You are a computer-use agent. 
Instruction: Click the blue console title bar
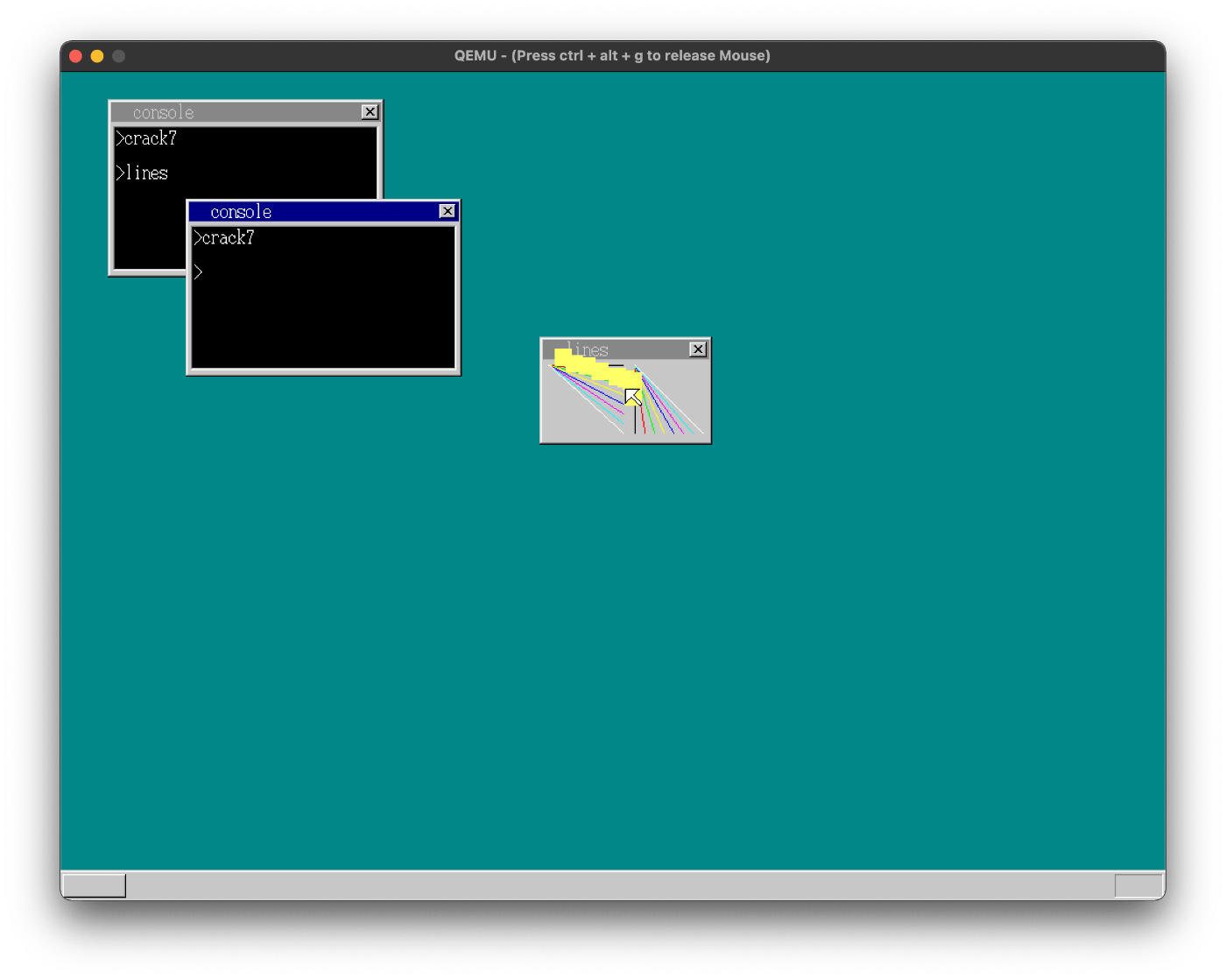point(323,212)
